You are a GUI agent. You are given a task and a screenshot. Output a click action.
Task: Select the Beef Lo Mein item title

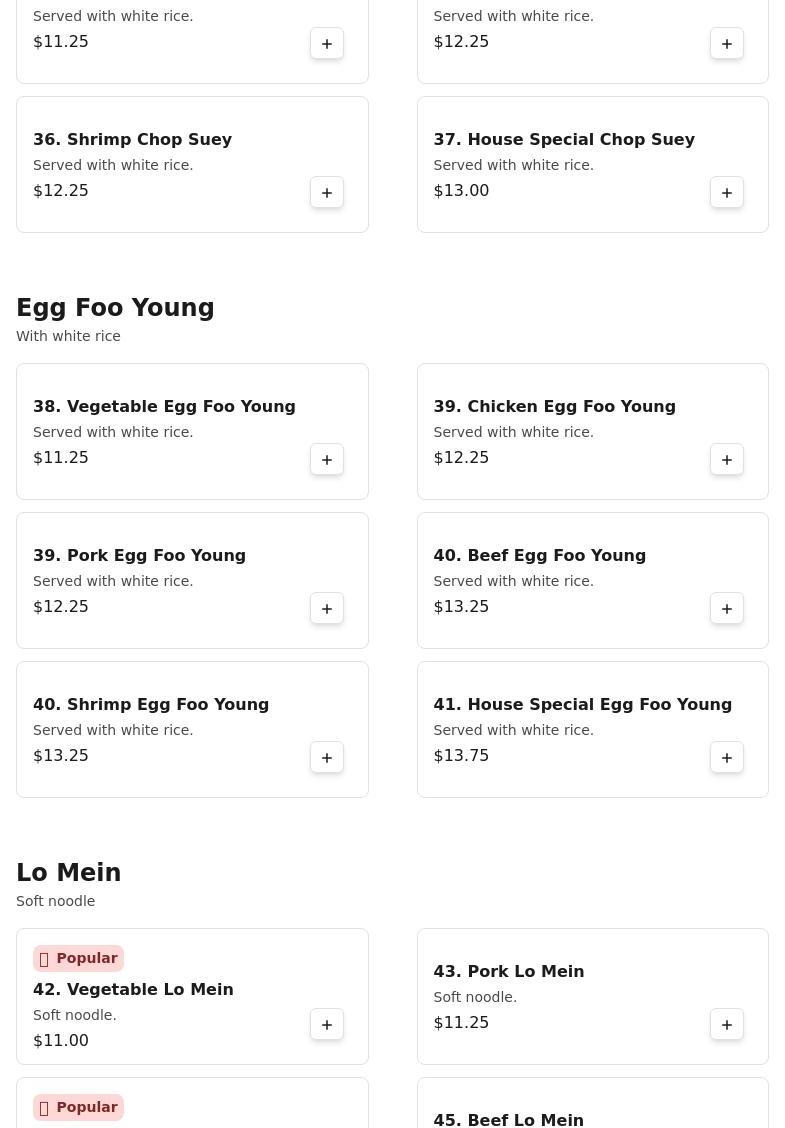click(508, 1119)
